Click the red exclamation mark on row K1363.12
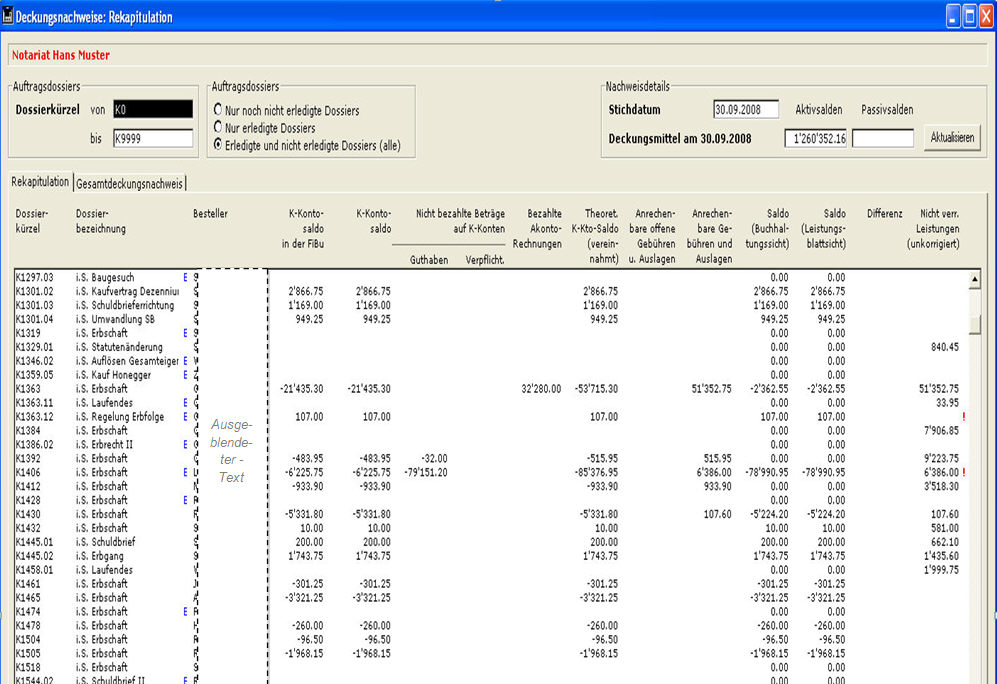 click(x=962, y=417)
